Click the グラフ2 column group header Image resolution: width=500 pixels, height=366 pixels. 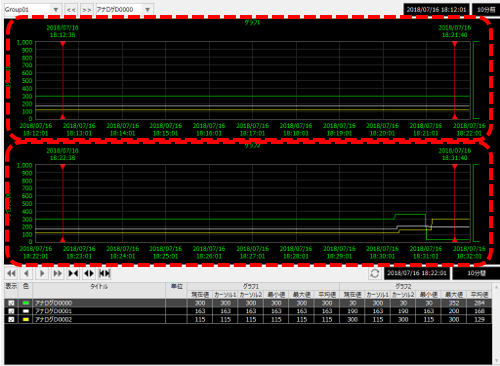403,286
